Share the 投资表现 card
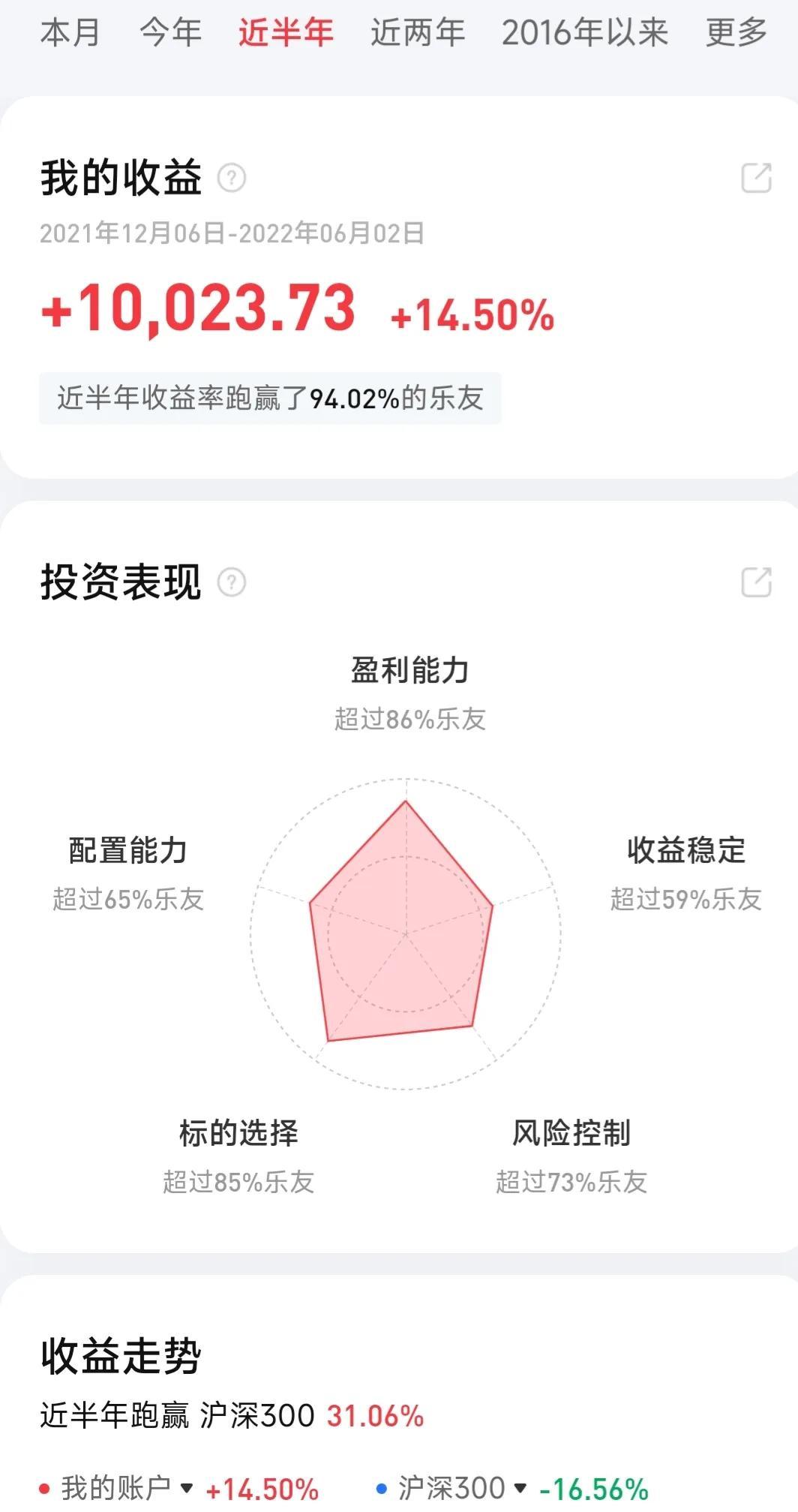 [x=756, y=582]
